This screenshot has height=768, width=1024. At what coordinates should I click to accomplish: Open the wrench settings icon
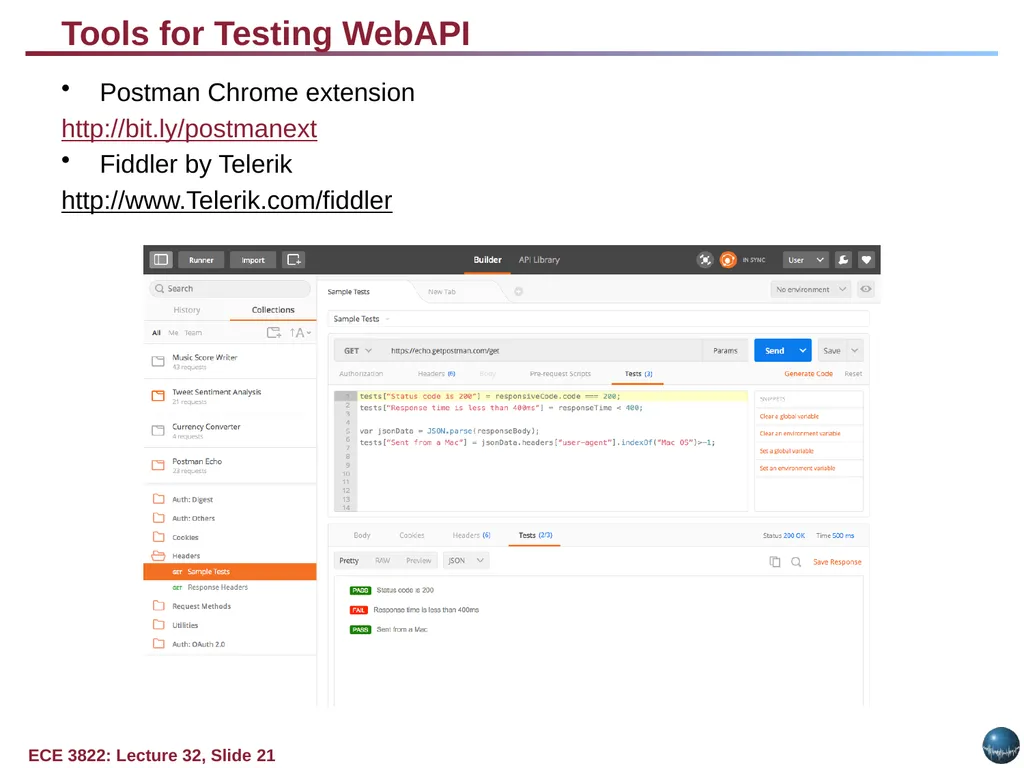(843, 260)
